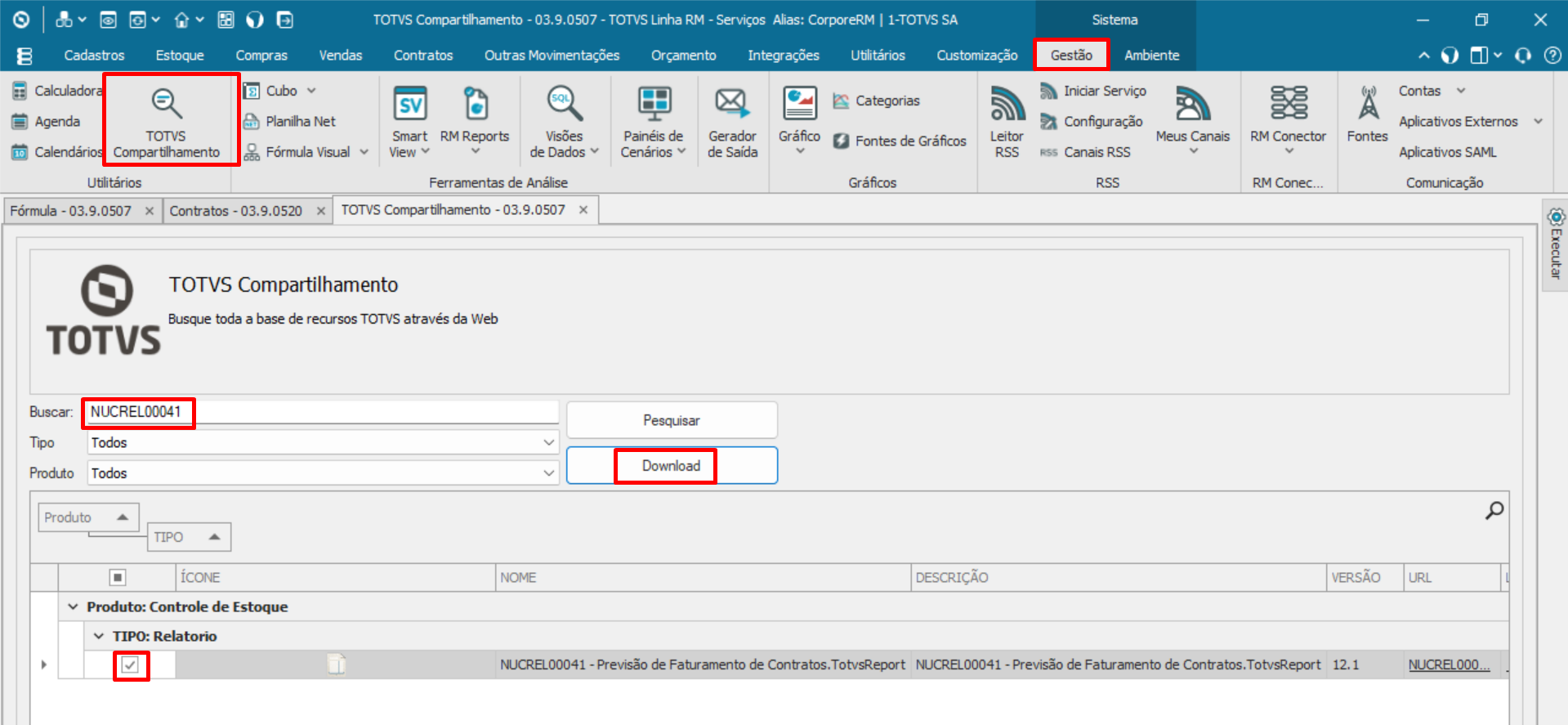Open the Cubo tool
Screen dimensions: 1568x725
pyautogui.click(x=270, y=91)
